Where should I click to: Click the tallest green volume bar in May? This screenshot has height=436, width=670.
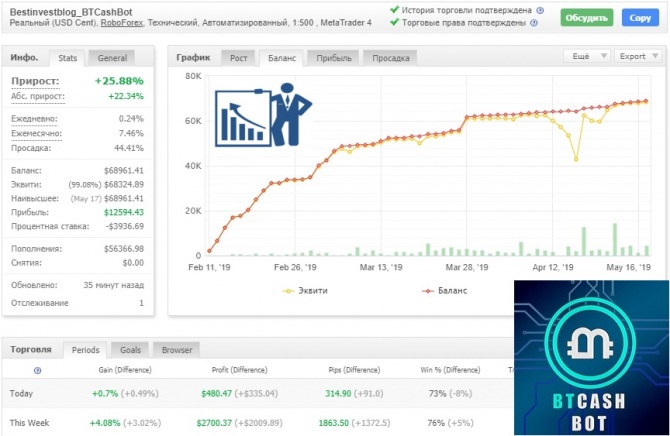615,239
